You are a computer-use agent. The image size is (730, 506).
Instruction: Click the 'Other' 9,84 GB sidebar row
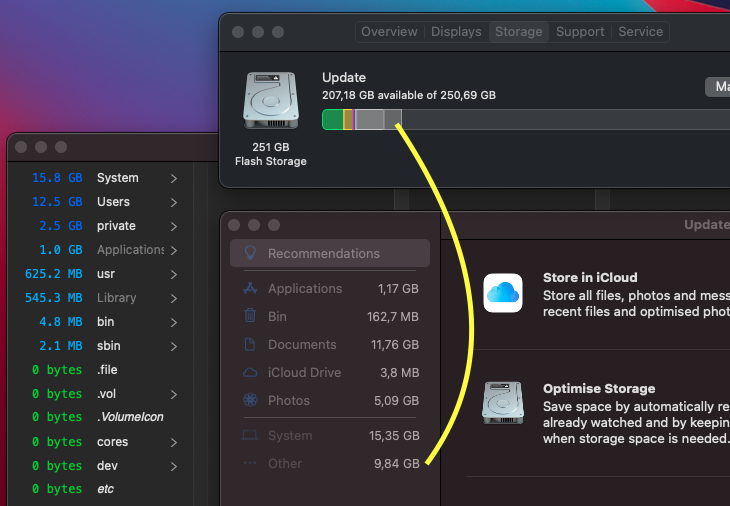[330, 464]
